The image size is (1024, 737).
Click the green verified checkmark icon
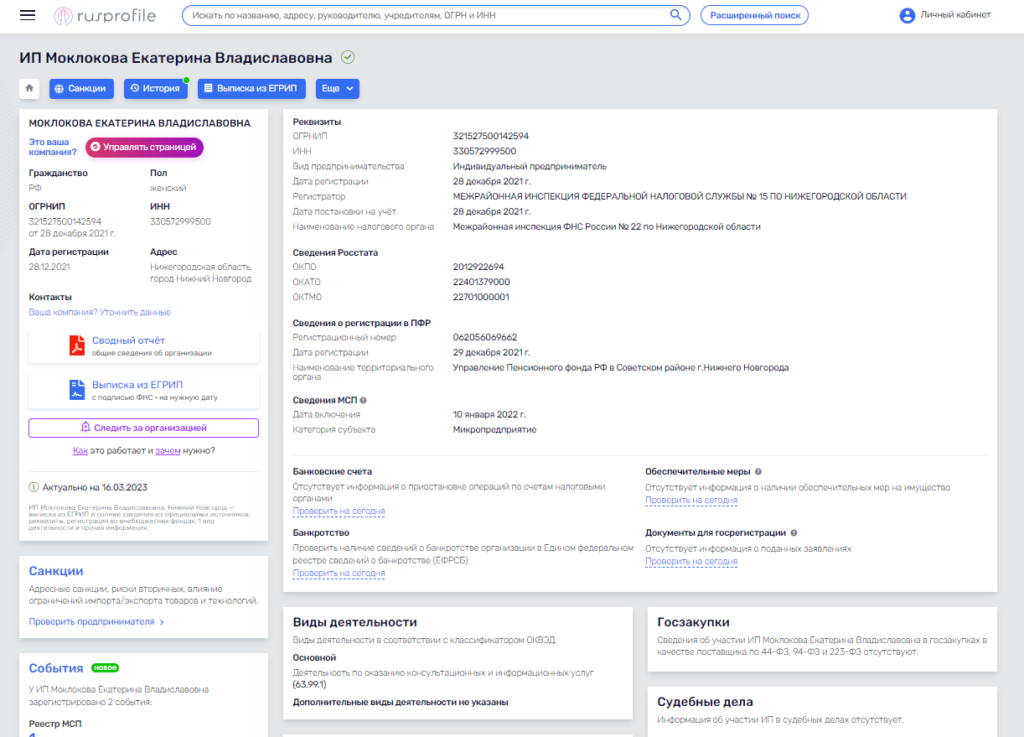coord(348,57)
